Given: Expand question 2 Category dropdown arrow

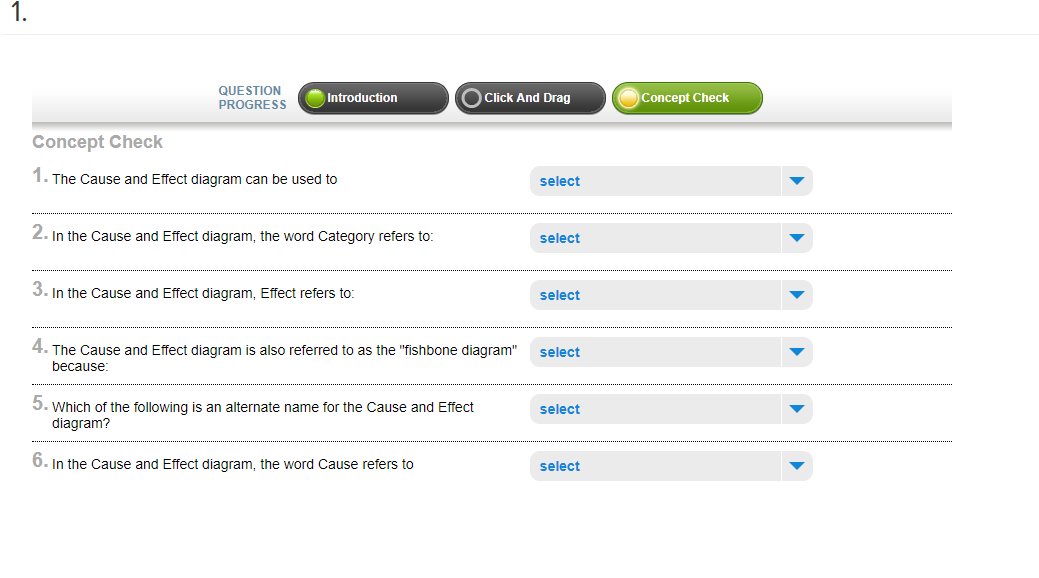Looking at the screenshot, I should [x=797, y=238].
